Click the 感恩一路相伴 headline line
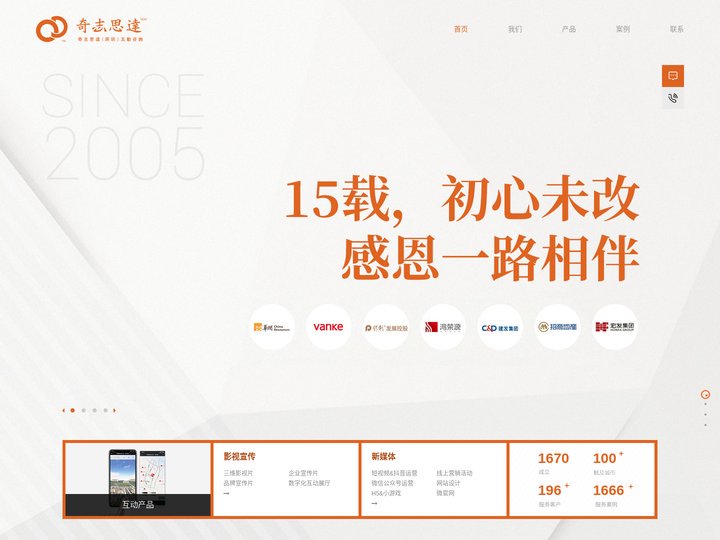Image resolution: width=720 pixels, height=540 pixels. coord(490,257)
